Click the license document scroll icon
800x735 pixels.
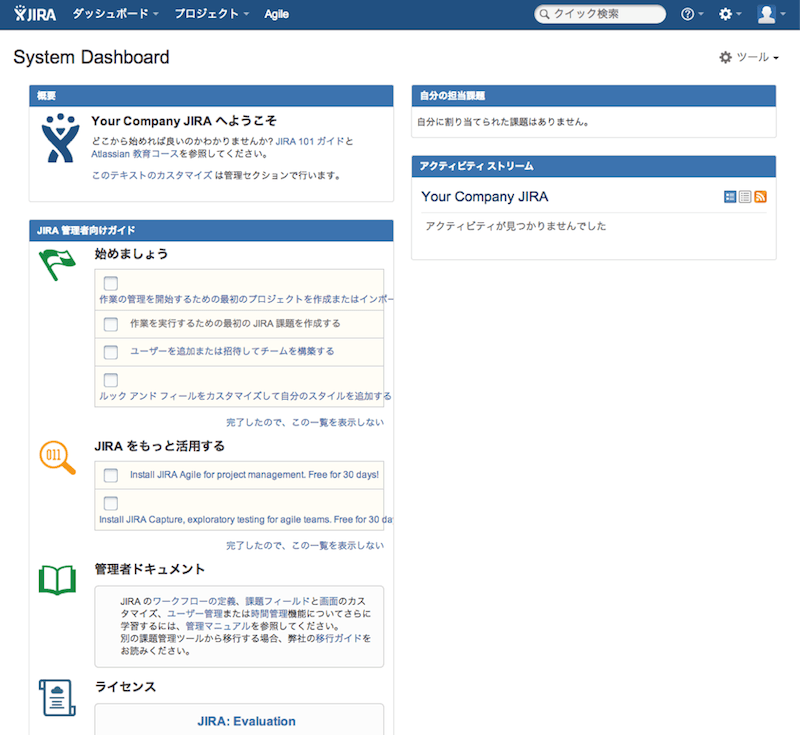(57, 697)
